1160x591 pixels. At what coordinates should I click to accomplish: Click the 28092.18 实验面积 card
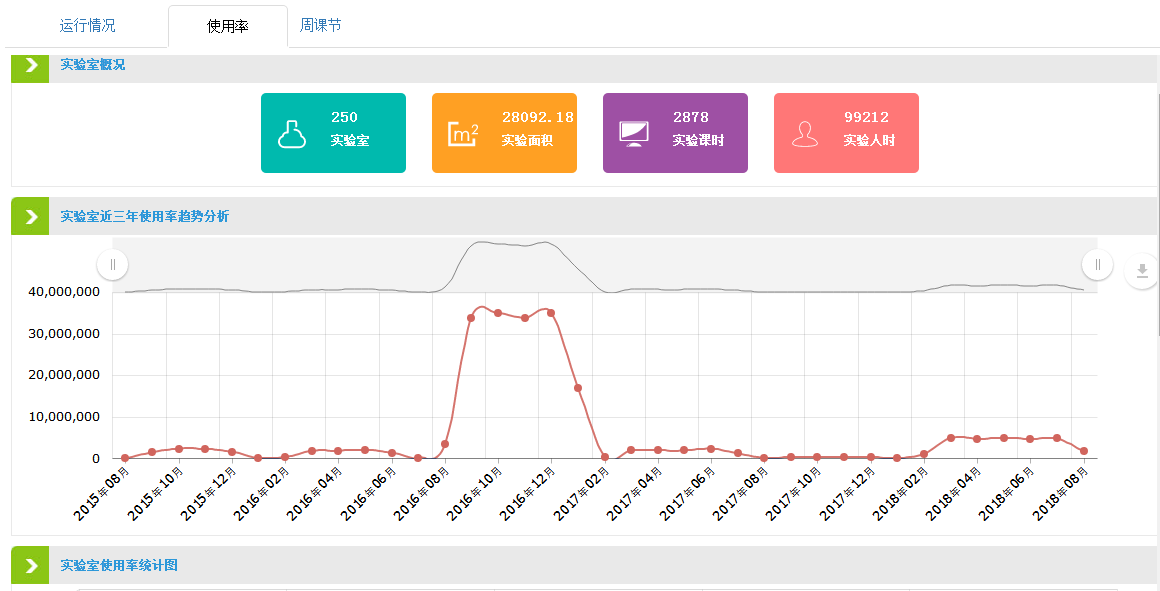pos(504,133)
